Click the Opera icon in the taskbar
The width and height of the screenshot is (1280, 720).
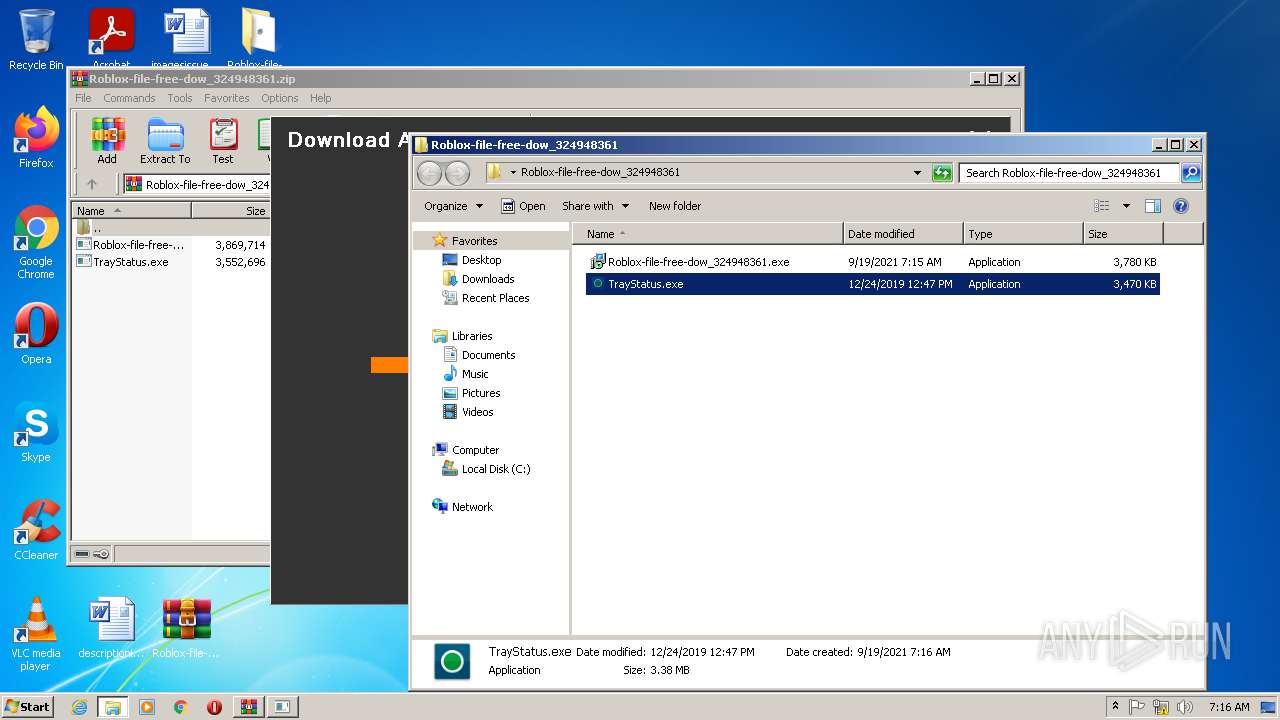[214, 707]
